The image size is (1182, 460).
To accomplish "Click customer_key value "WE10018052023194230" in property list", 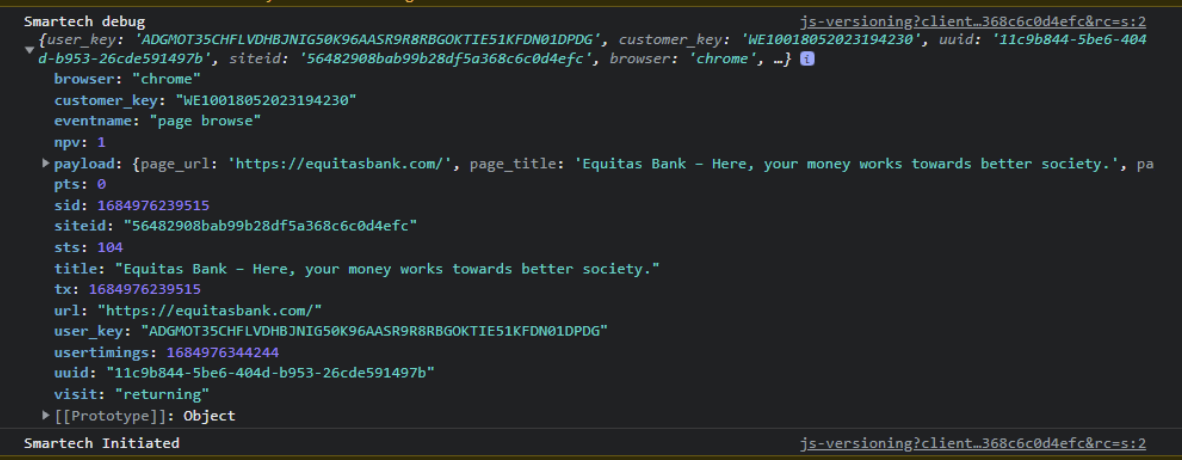I will point(266,100).
